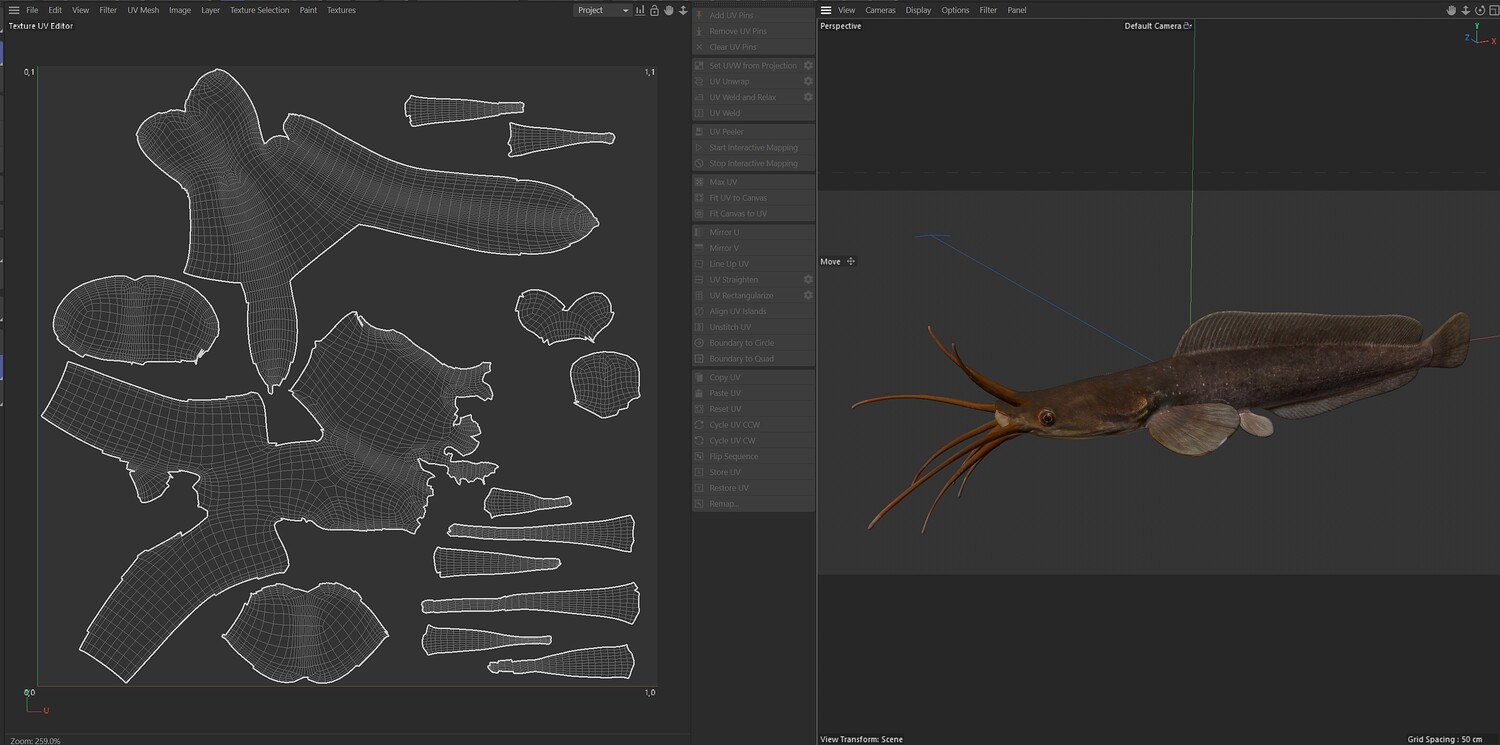Click the lock icon in UV editor header
Screen dimensions: 1500x745
(654, 10)
